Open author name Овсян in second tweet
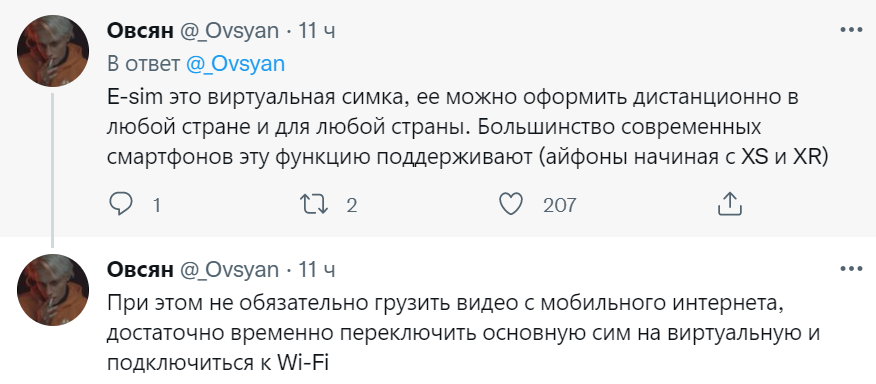Image resolution: width=876 pixels, height=384 pixels. pyautogui.click(x=140, y=269)
